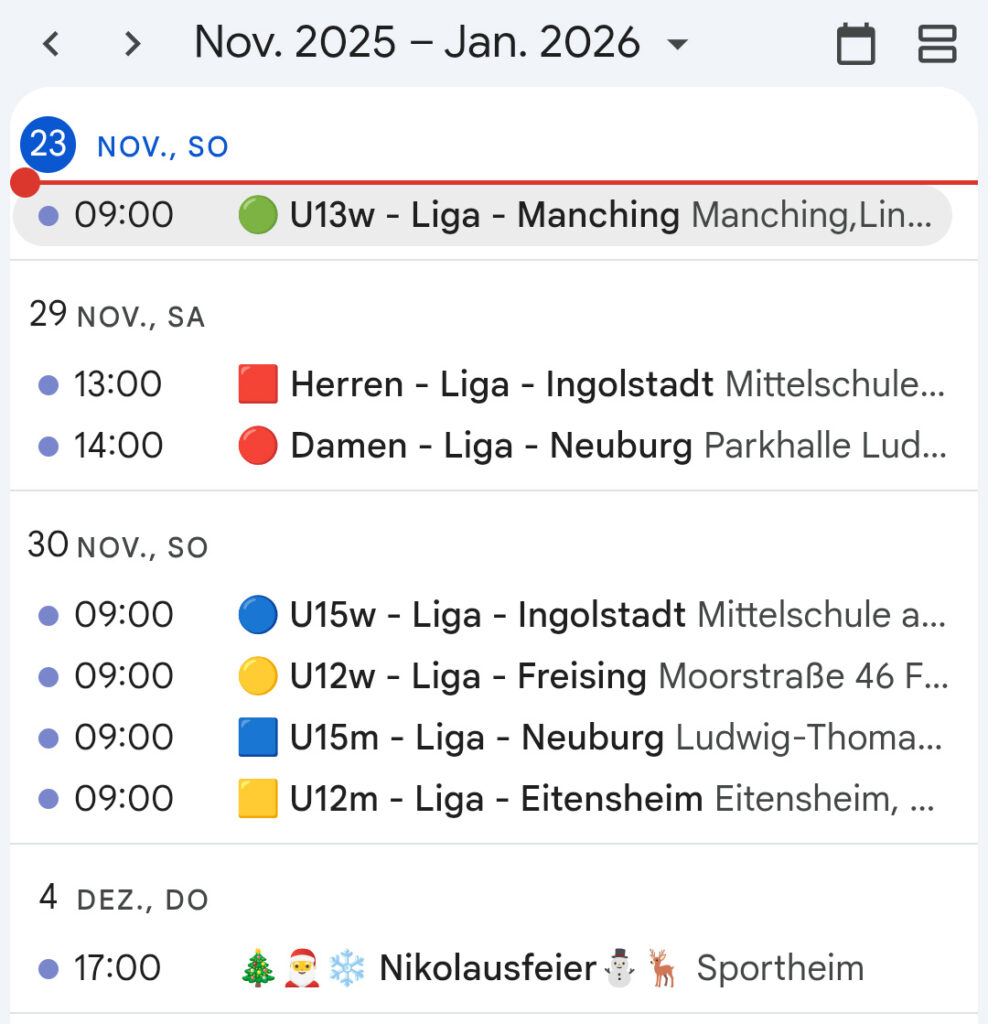Switch view with the schedule layout icon
The width and height of the screenshot is (988, 1024).
(x=937, y=44)
